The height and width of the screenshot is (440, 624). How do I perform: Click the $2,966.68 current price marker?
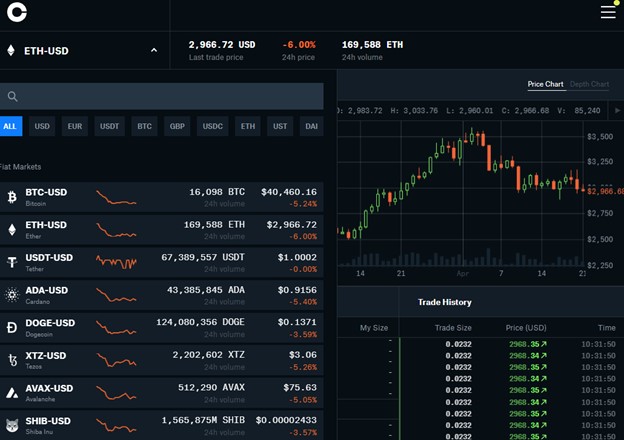[605, 191]
